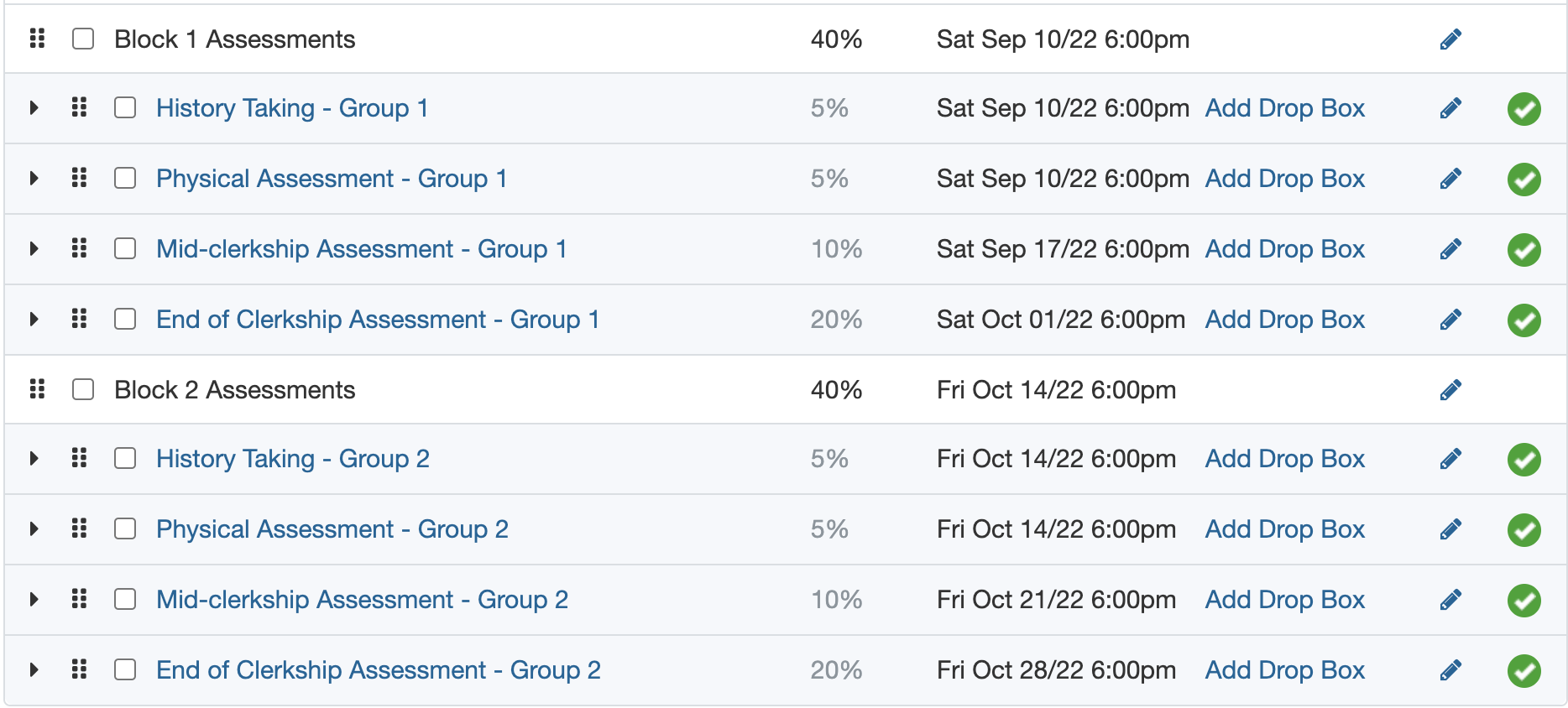The width and height of the screenshot is (1568, 708).
Task: Expand End of Clerkship Assessment - Group 1
Action: click(34, 320)
